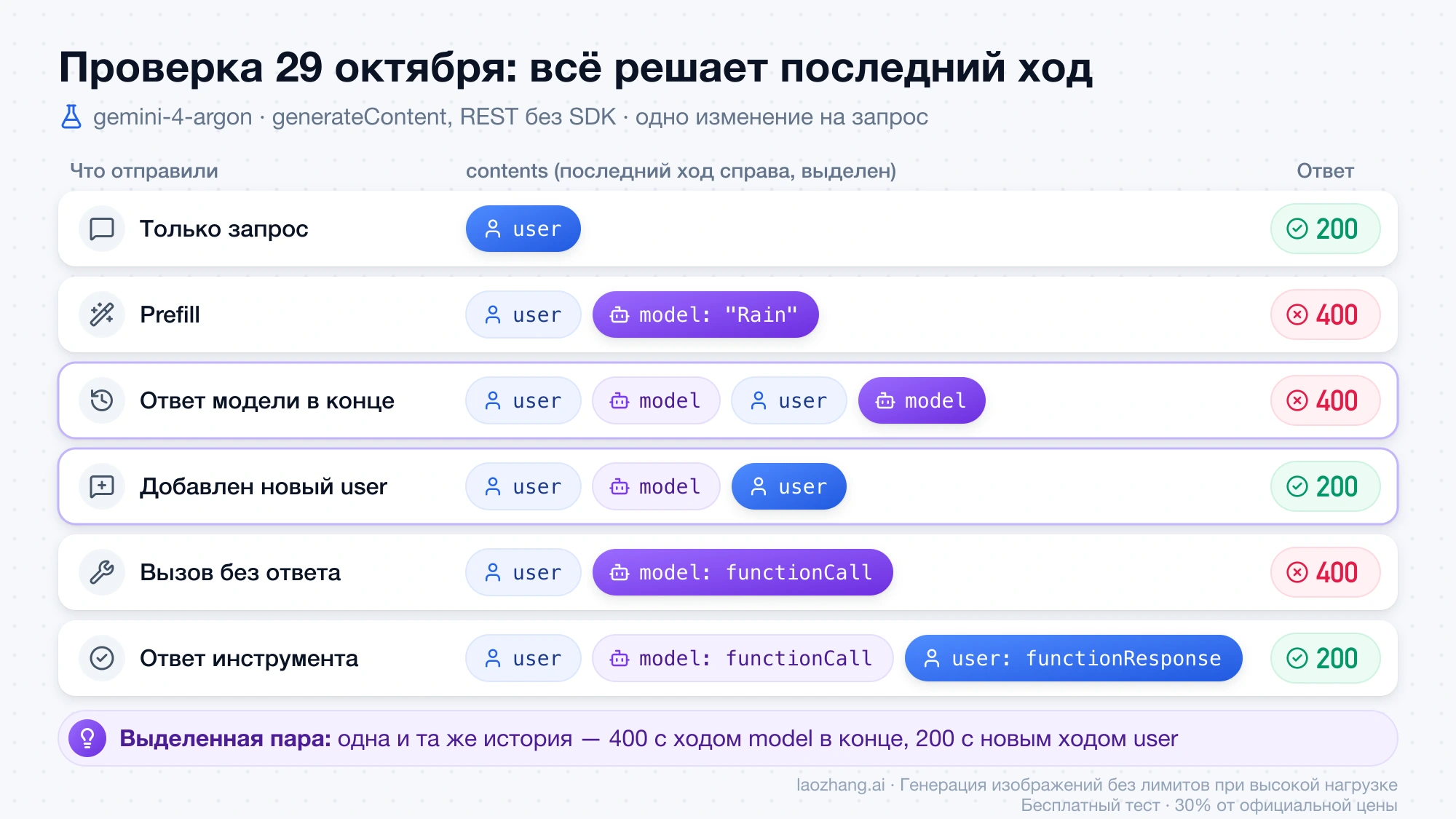Click the flask icon beside gemini-4-argon
This screenshot has width=1456, height=819.
pyautogui.click(x=71, y=116)
